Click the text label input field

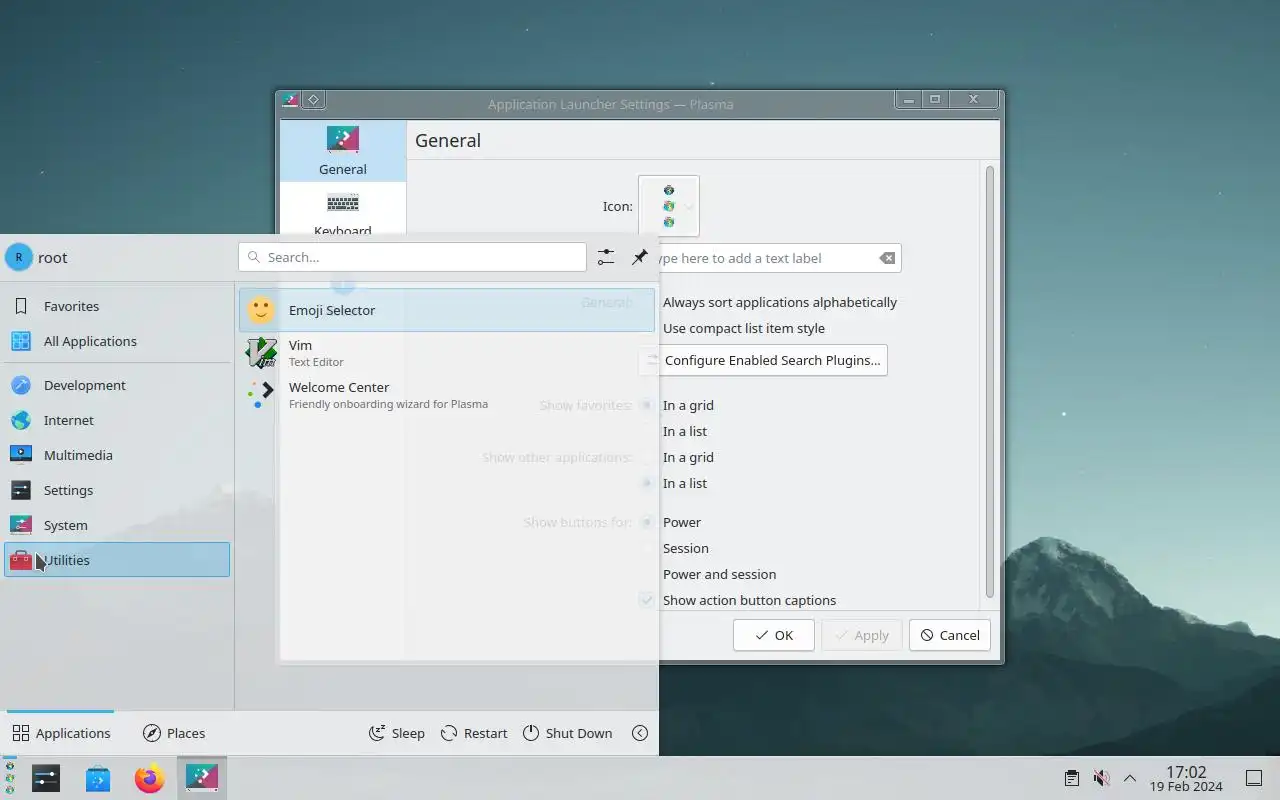[770, 258]
